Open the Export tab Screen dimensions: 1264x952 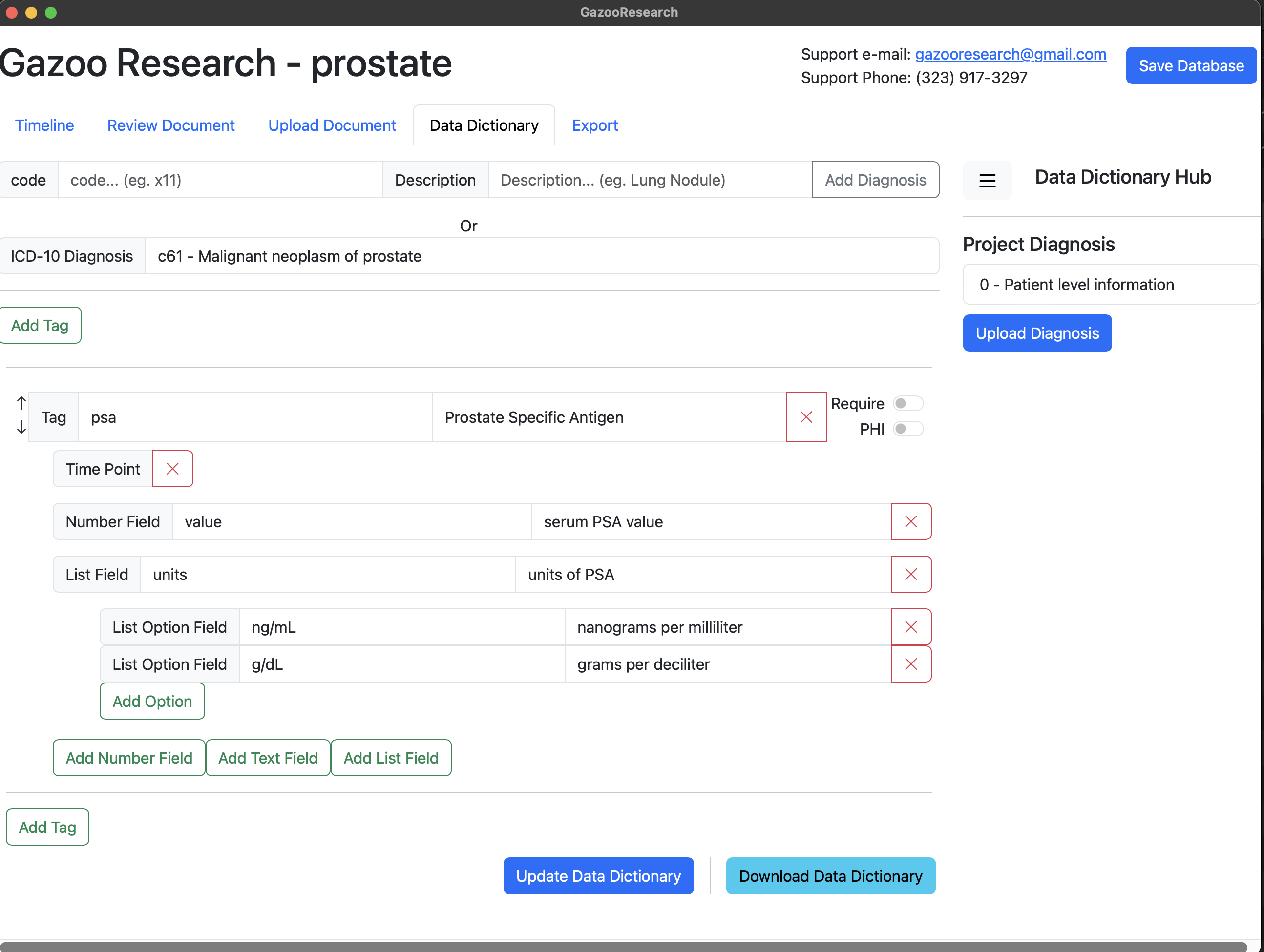594,125
